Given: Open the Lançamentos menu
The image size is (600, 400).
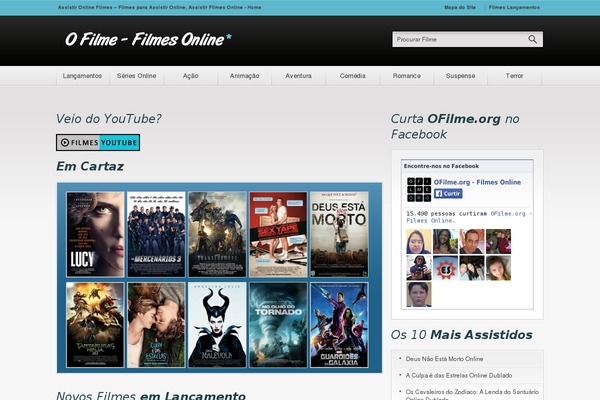Looking at the screenshot, I should [82, 76].
